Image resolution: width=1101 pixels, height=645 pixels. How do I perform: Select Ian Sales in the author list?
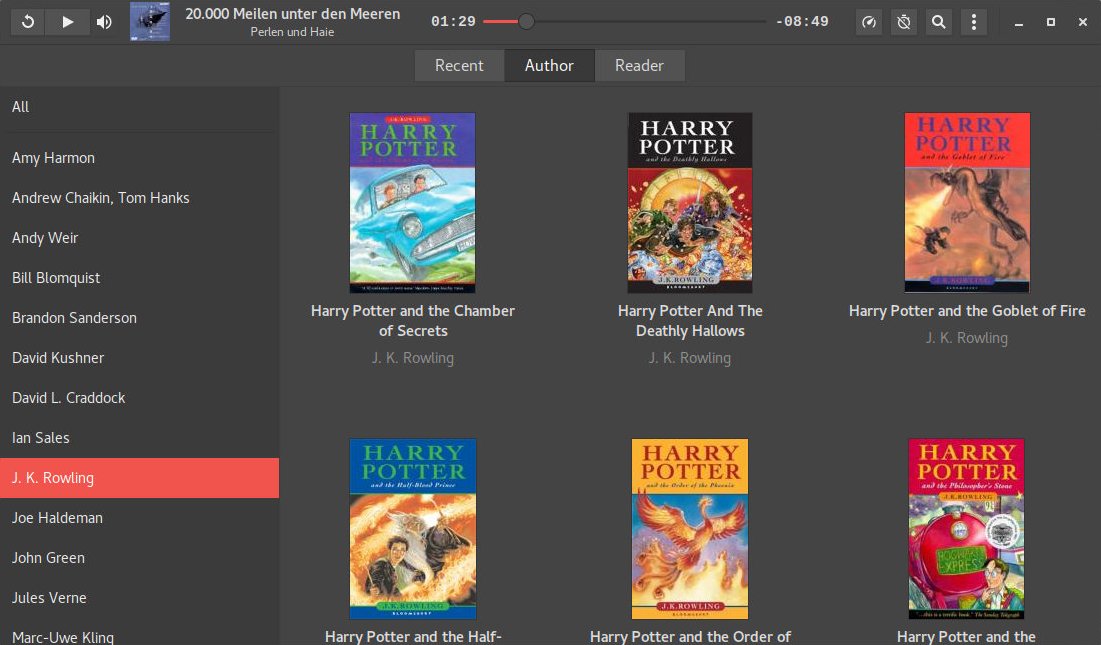(139, 438)
